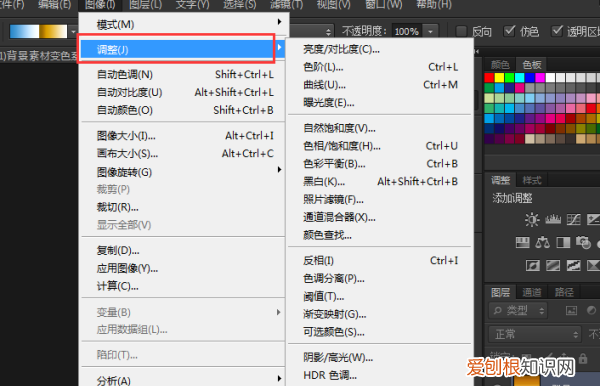
Task: Add a Posterize adjustment layer icon
Action: (553, 265)
